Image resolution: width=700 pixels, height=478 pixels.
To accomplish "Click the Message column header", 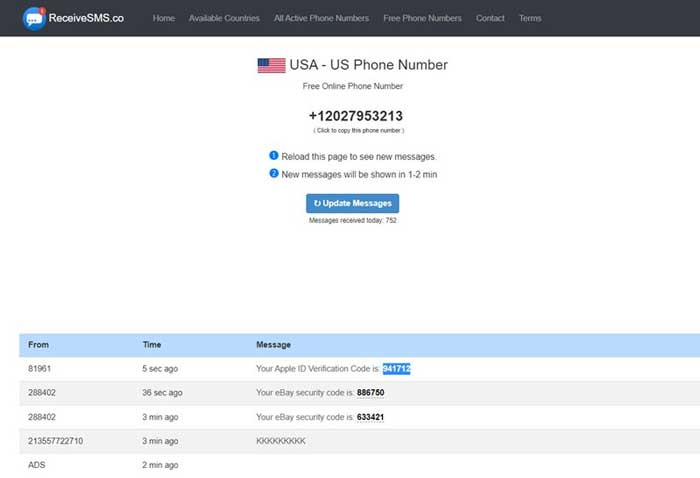I will tap(273, 345).
